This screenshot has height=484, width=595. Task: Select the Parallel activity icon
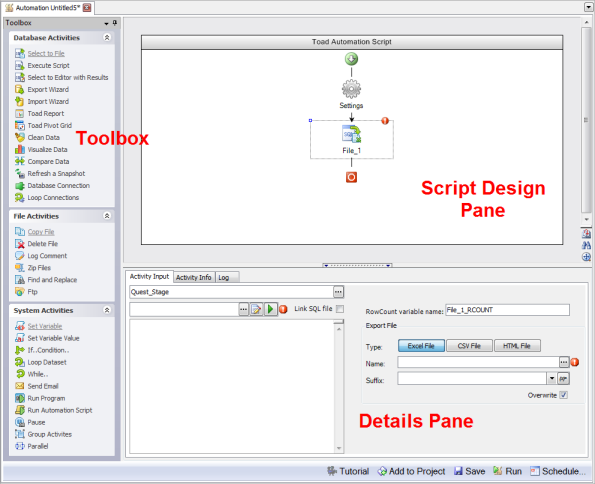pos(20,446)
